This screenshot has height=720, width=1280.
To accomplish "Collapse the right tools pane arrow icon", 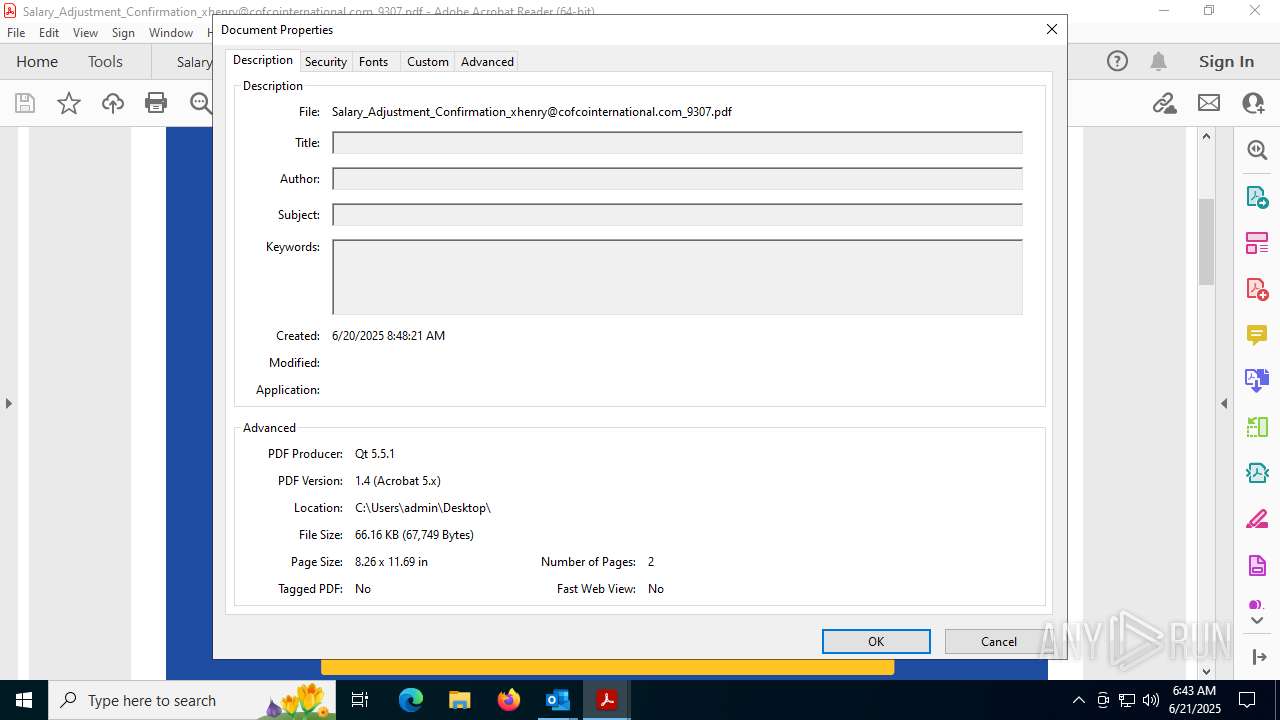I will (x=1258, y=657).
